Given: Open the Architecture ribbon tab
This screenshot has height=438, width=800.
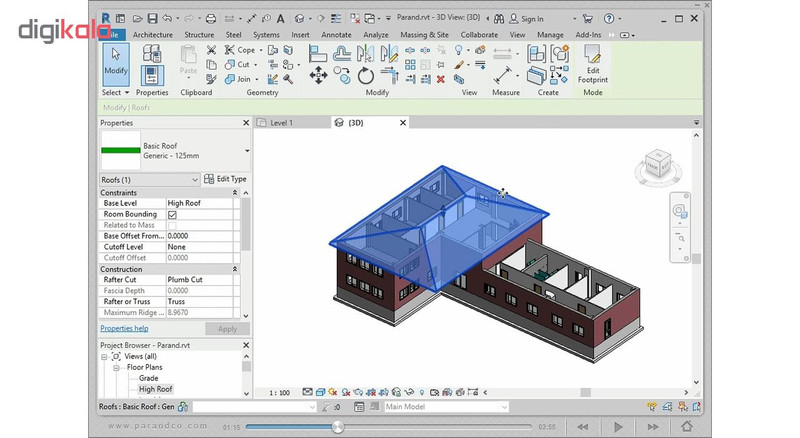Looking at the screenshot, I should [153, 35].
